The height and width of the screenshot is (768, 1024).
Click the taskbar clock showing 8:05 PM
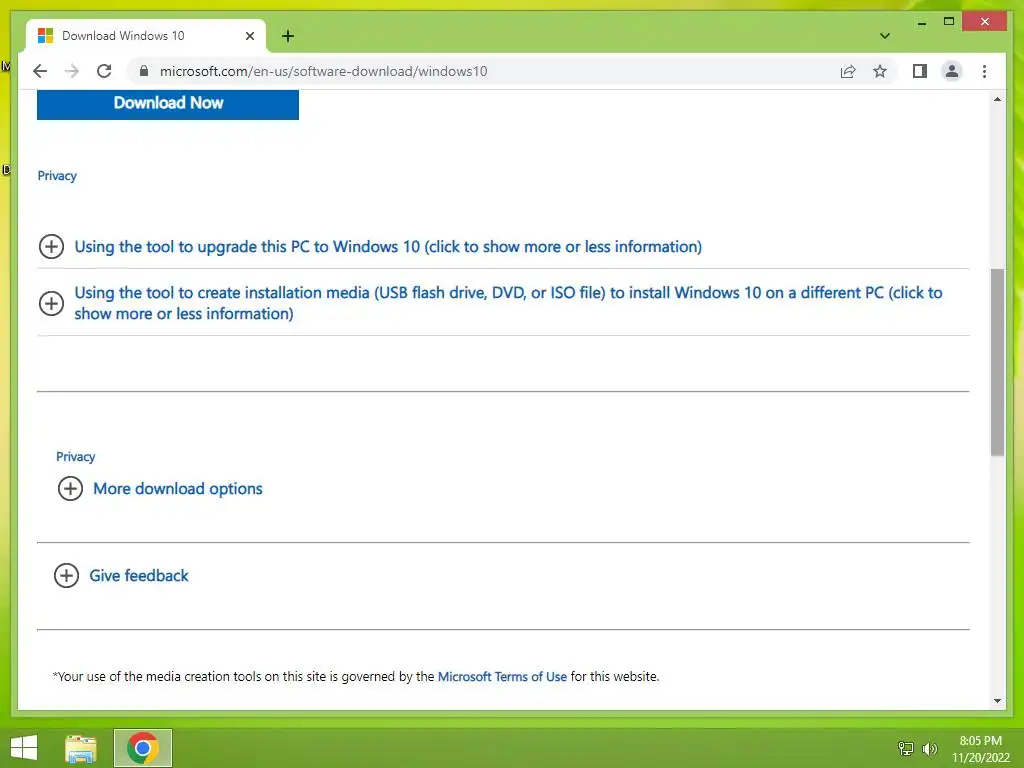[x=980, y=748]
